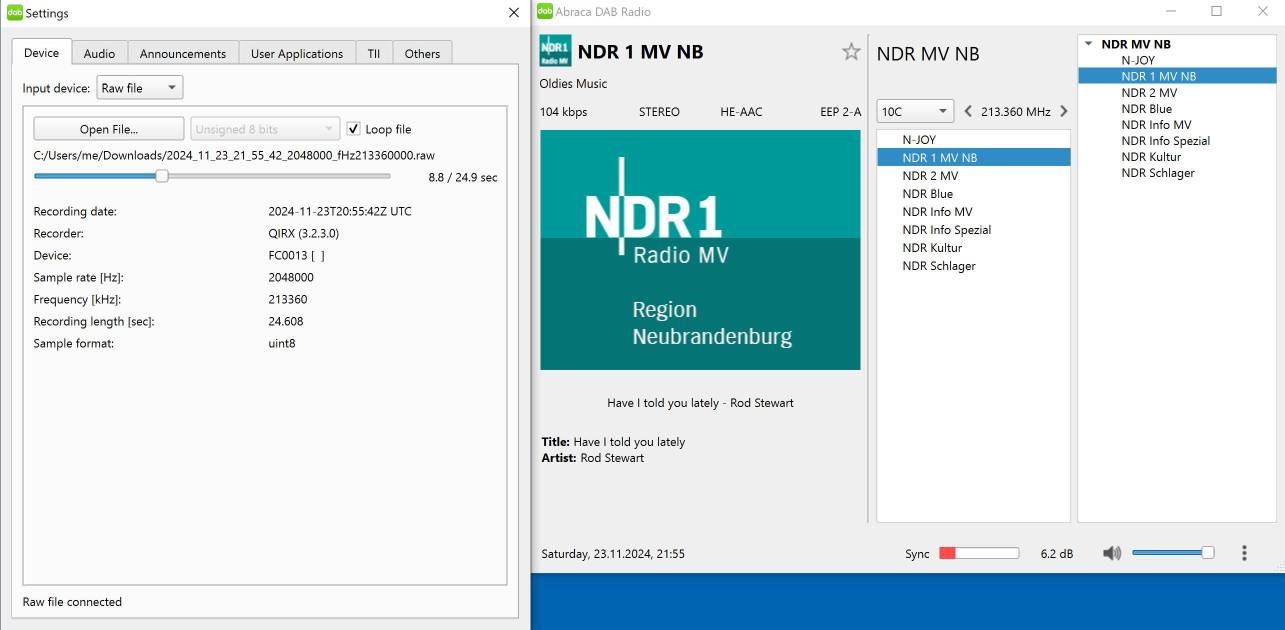This screenshot has height=630, width=1285.
Task: Adjust the volume slider
Action: pos(1207,553)
